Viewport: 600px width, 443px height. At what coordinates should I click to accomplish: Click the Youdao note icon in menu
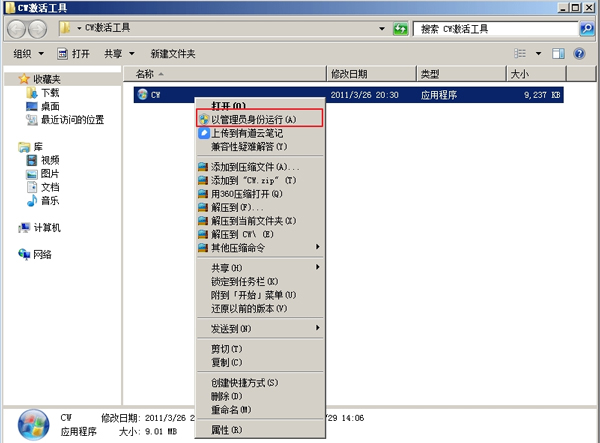(204, 133)
